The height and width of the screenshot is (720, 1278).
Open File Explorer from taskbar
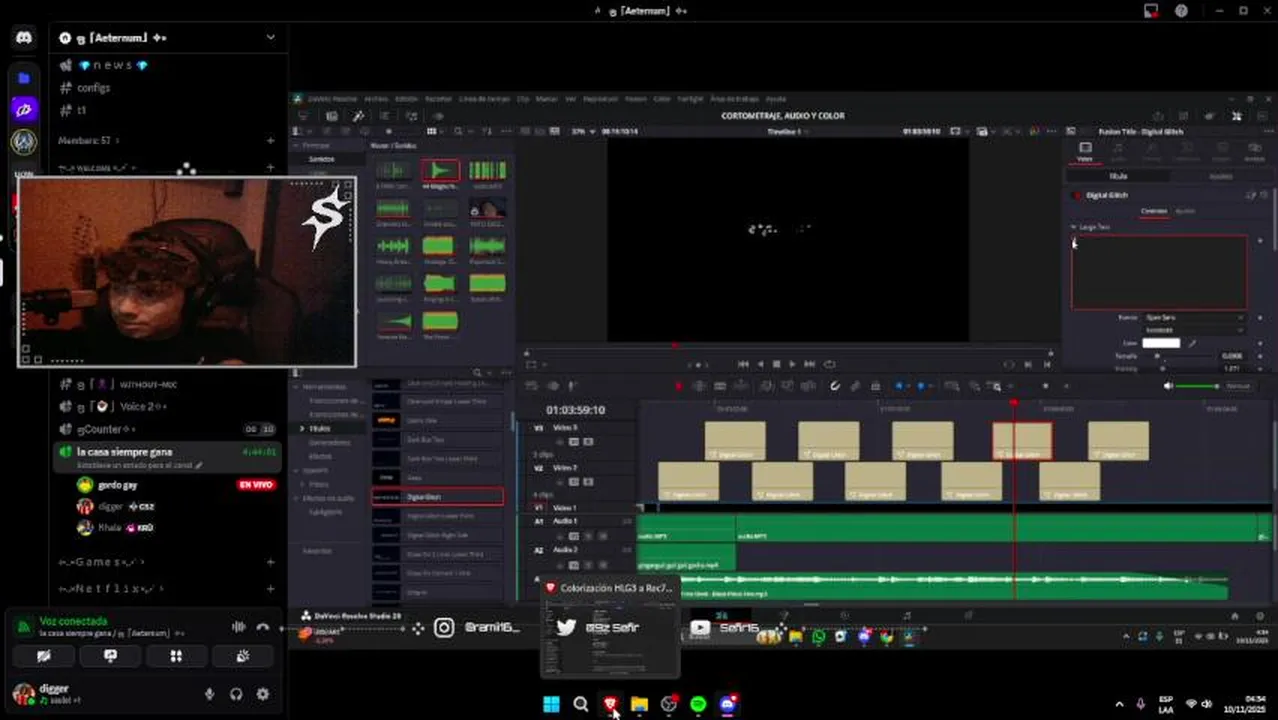click(639, 704)
